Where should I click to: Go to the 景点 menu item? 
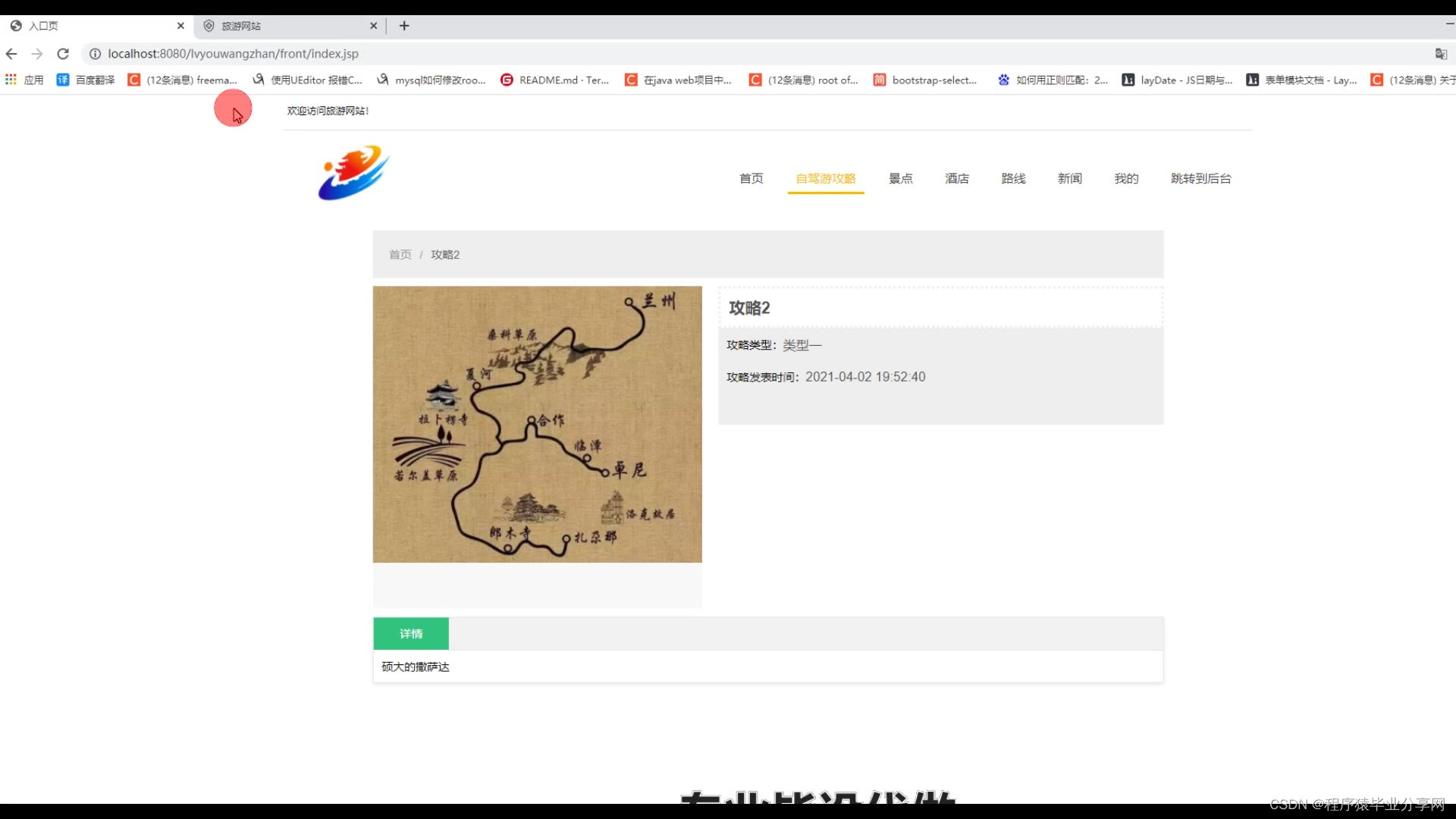900,178
